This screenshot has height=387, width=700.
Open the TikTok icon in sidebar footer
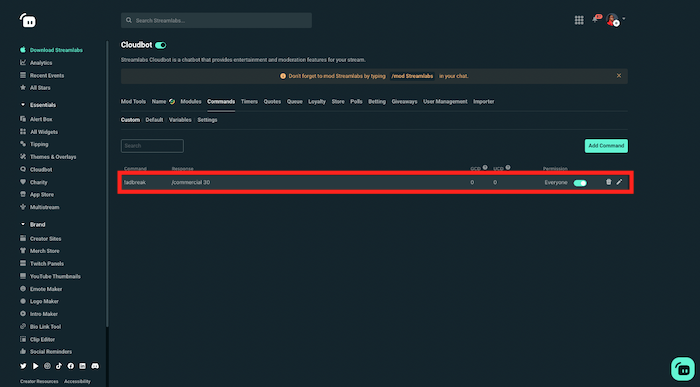[x=59, y=366]
